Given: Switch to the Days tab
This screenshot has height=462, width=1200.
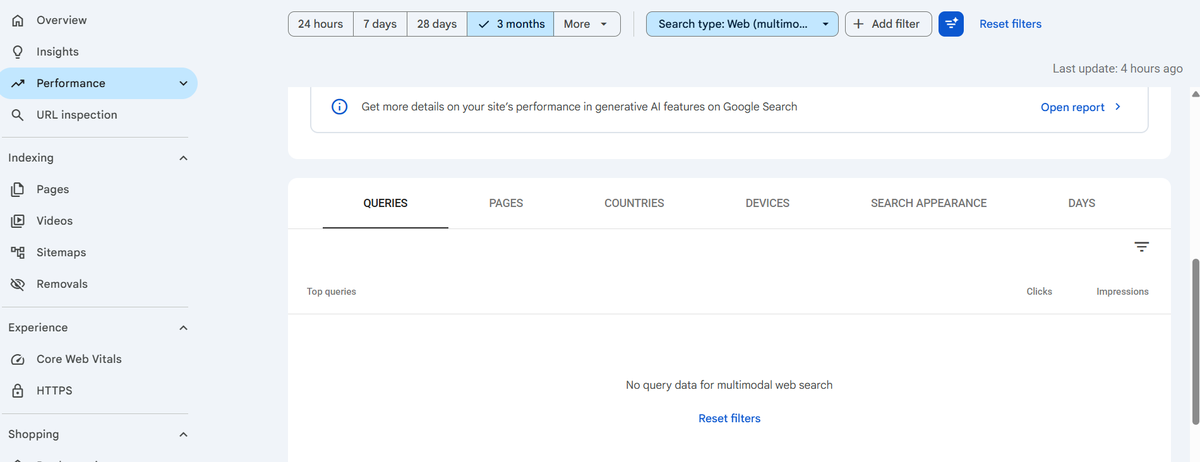Looking at the screenshot, I should [1082, 203].
